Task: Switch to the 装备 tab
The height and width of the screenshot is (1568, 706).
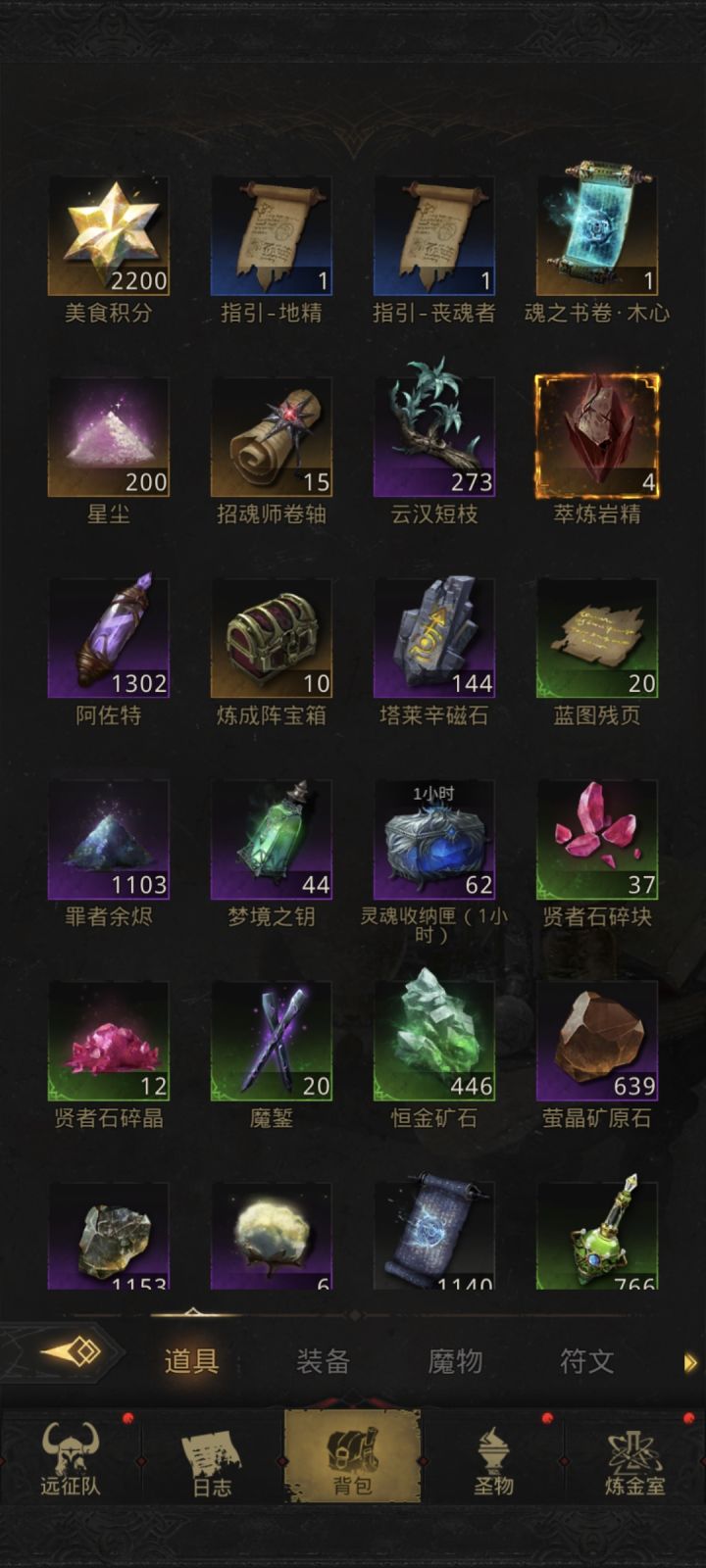Action: coord(323,1360)
